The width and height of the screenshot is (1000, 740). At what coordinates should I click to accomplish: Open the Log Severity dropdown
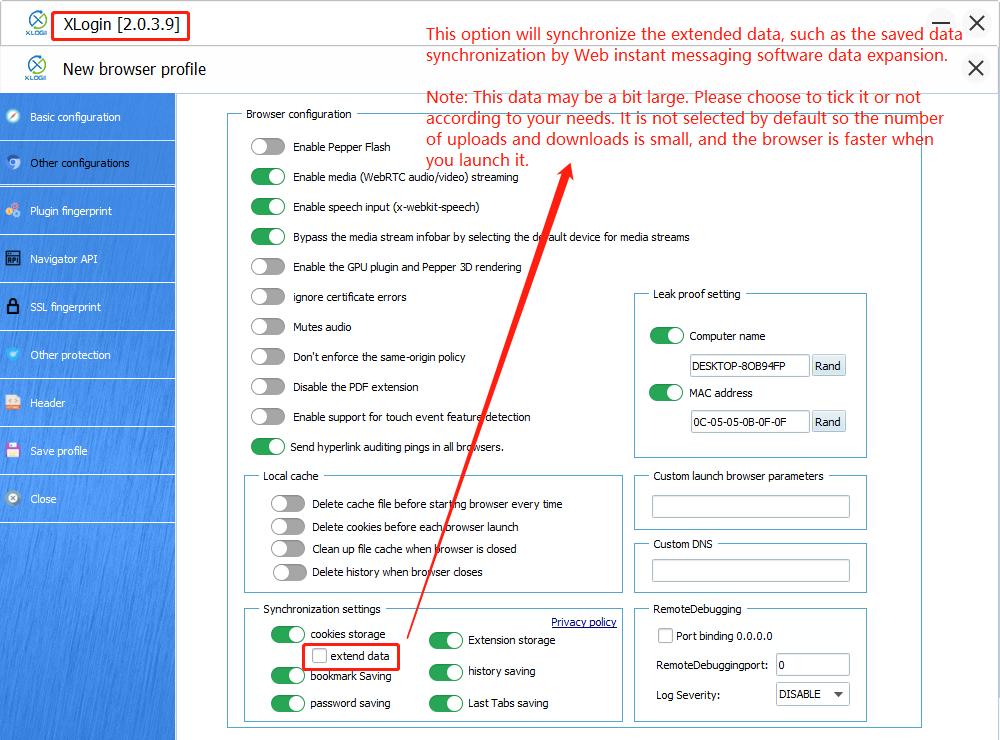point(812,694)
